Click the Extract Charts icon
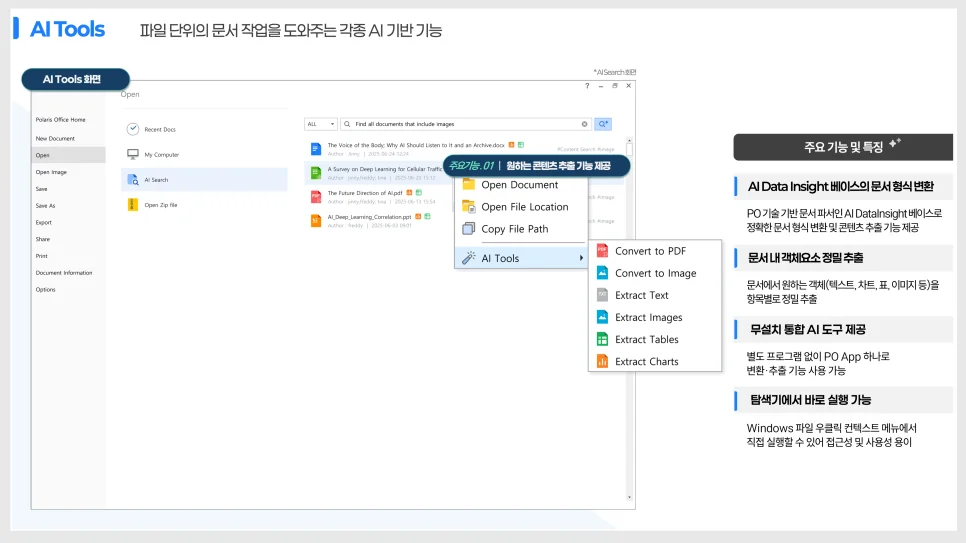Viewport: 966px width, 543px height. coord(603,362)
